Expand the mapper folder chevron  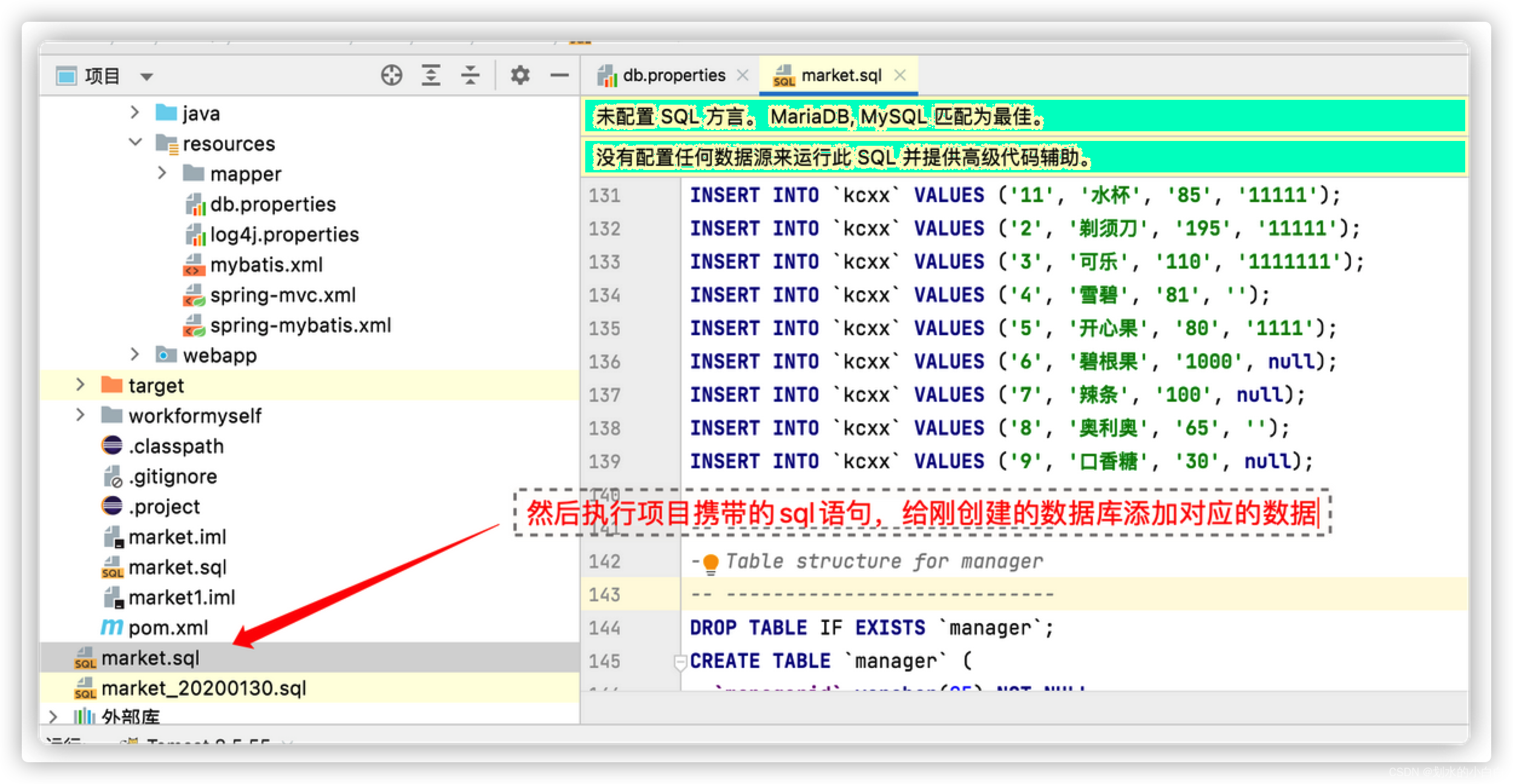(x=162, y=173)
